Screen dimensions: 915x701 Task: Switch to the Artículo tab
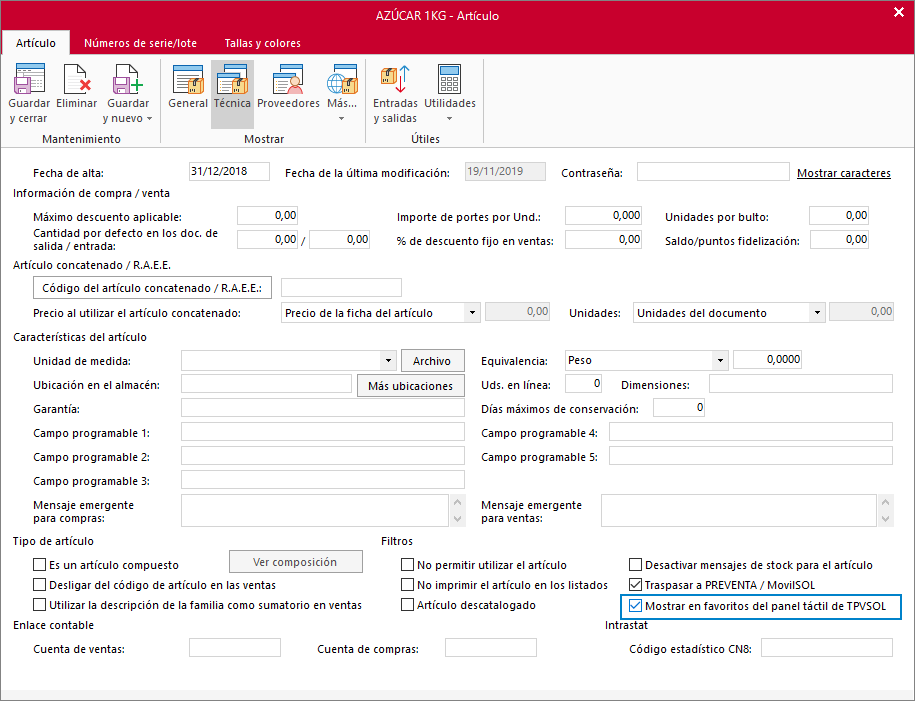(x=36, y=43)
